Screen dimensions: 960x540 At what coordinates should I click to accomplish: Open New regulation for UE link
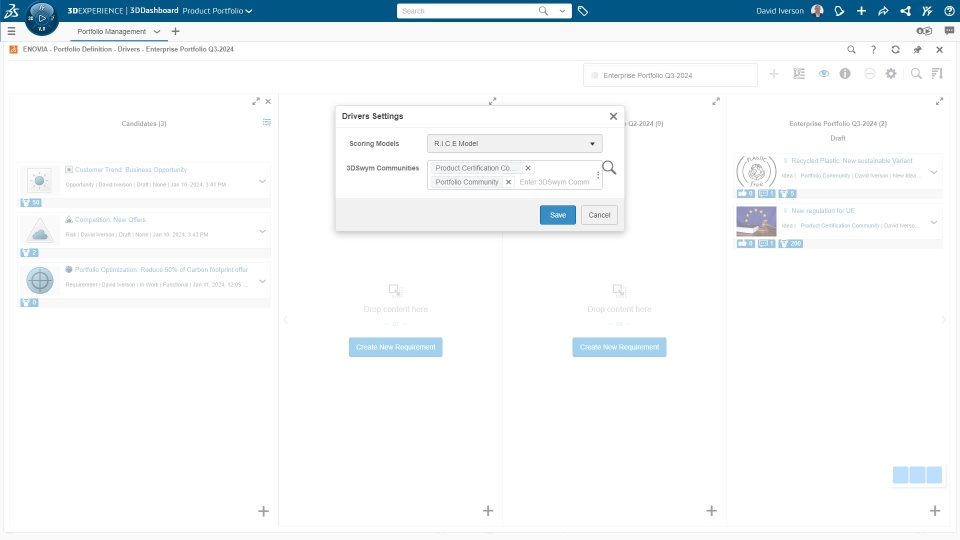click(x=823, y=211)
